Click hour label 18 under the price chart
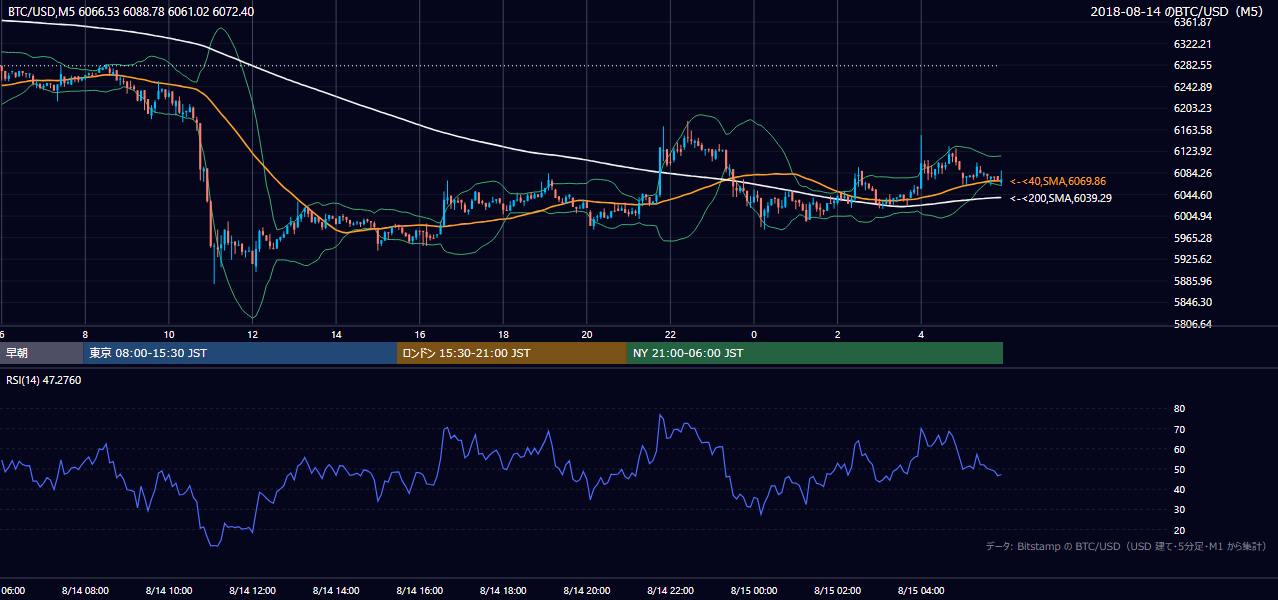 504,334
